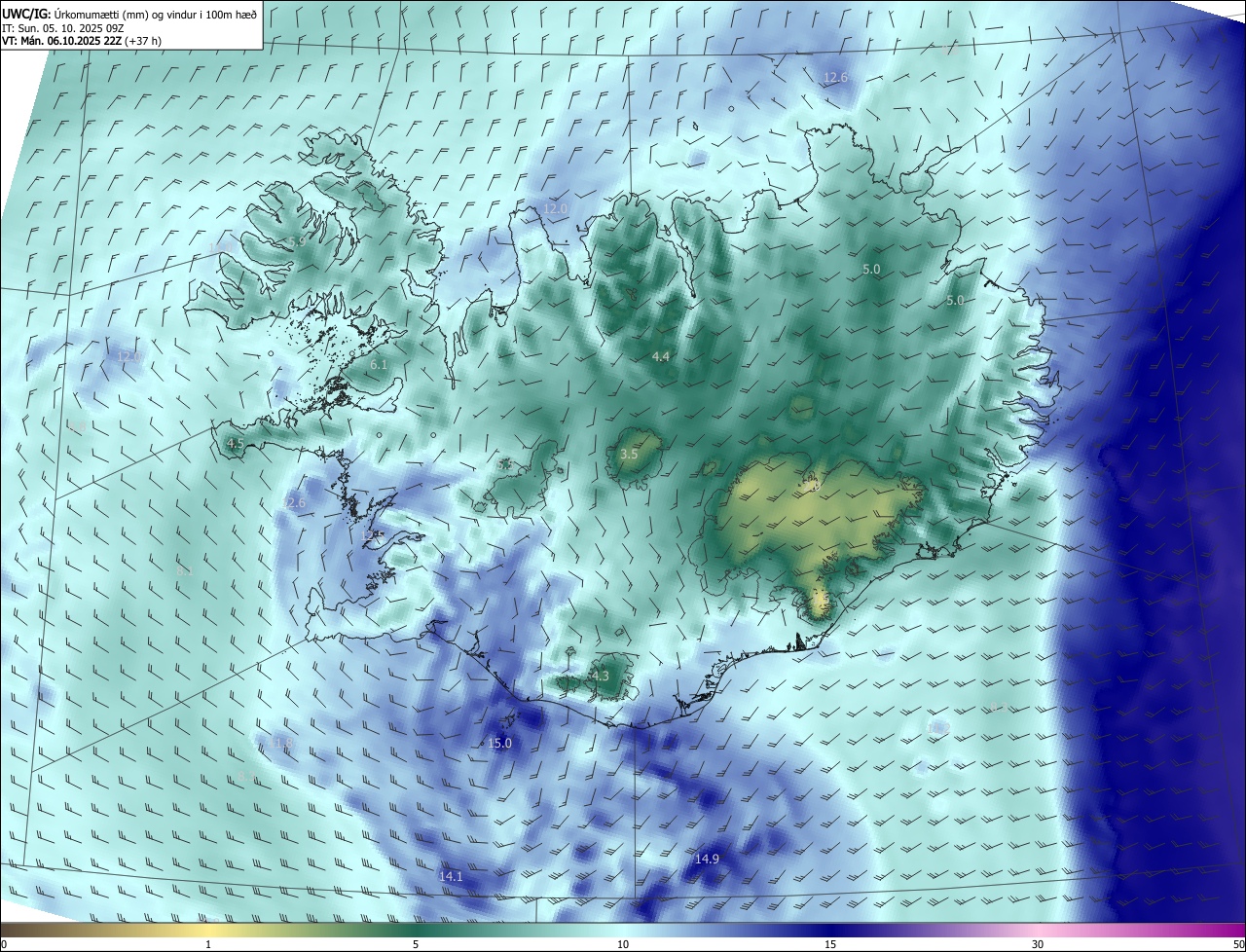Viewport: 1246px width, 952px height.
Task: Click the color scale tick label 30
Action: pos(1038,944)
